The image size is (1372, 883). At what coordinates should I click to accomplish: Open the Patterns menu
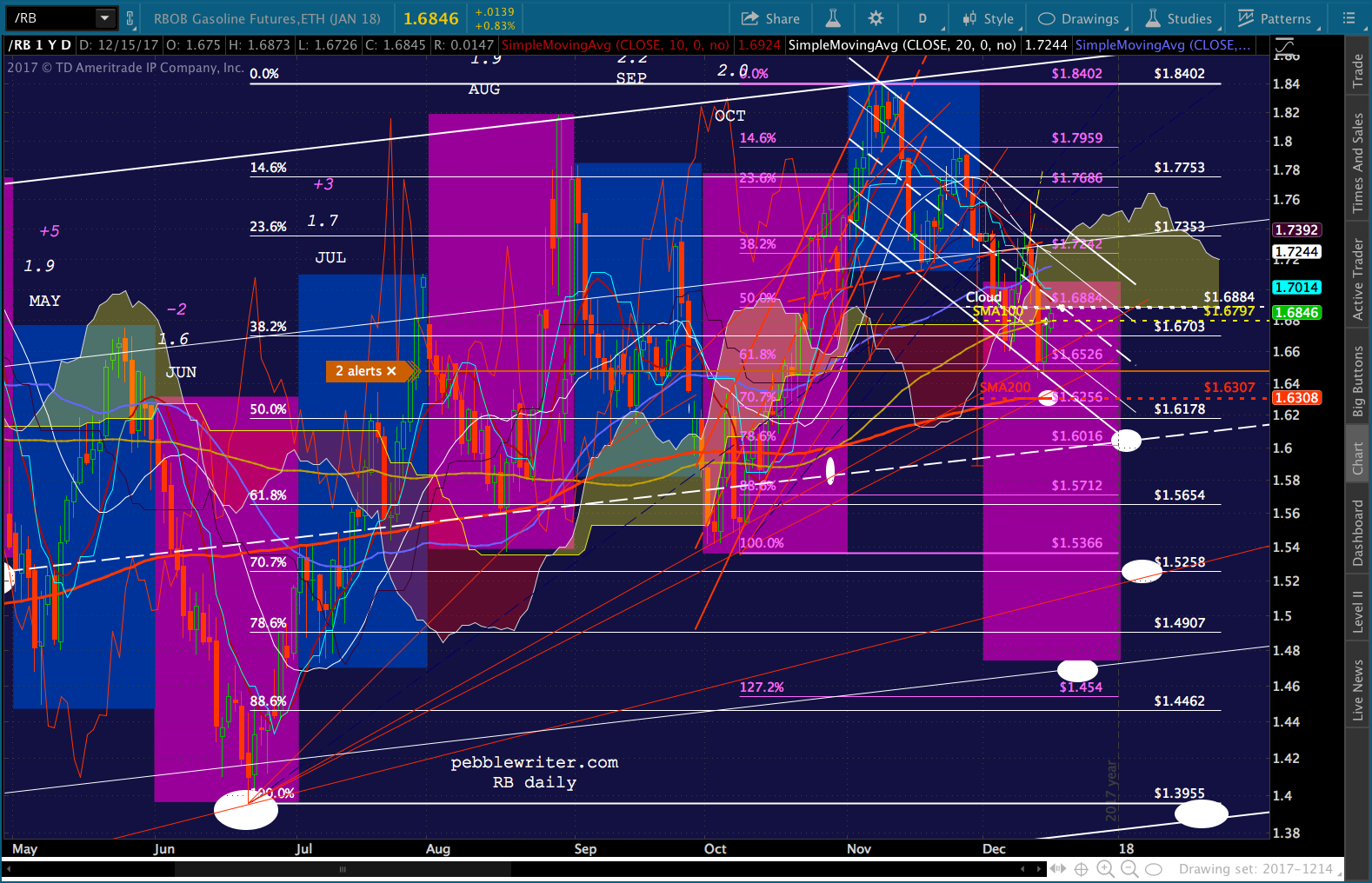1275,18
